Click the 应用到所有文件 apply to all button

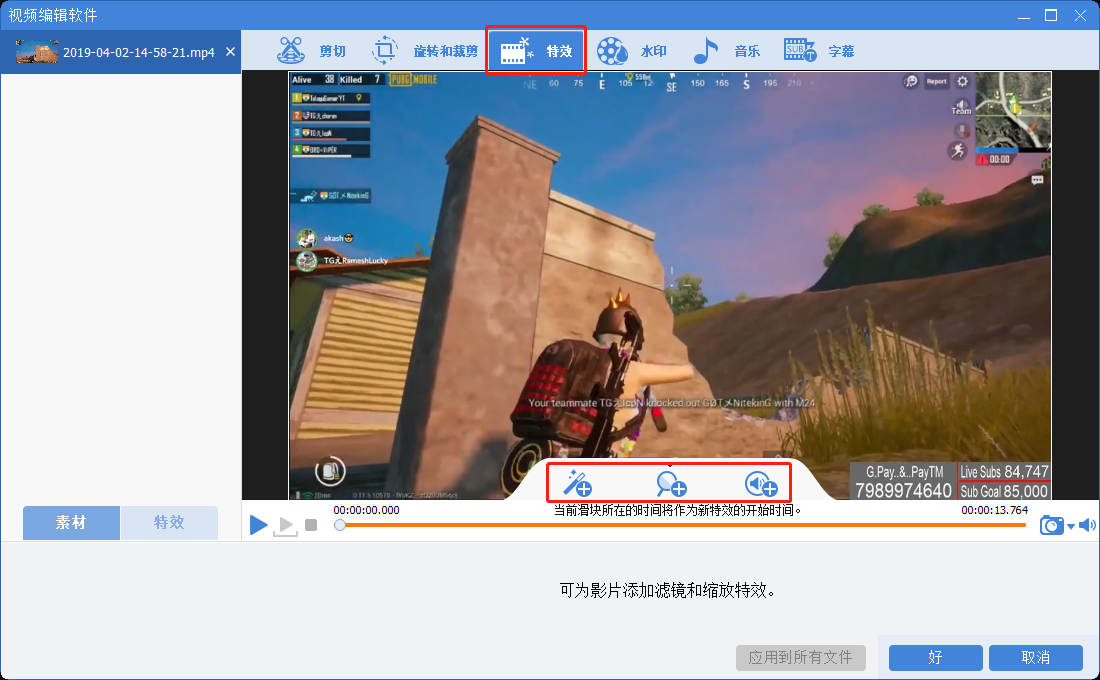click(x=800, y=658)
